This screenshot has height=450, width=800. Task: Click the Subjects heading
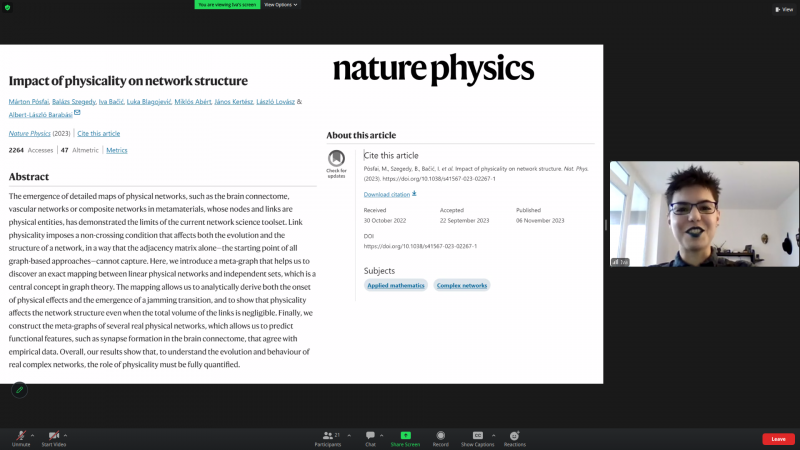(x=379, y=271)
